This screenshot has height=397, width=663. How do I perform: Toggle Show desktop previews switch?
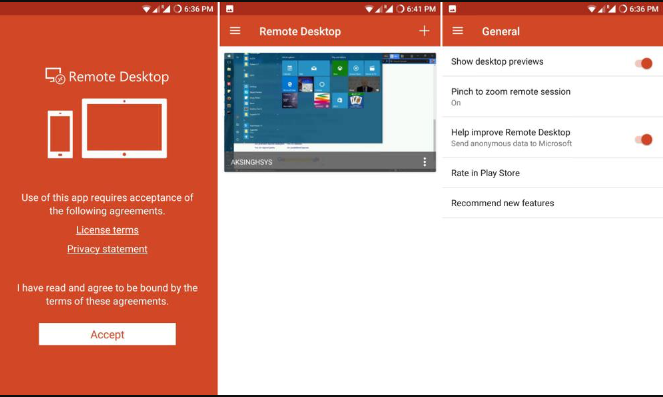[x=643, y=63]
